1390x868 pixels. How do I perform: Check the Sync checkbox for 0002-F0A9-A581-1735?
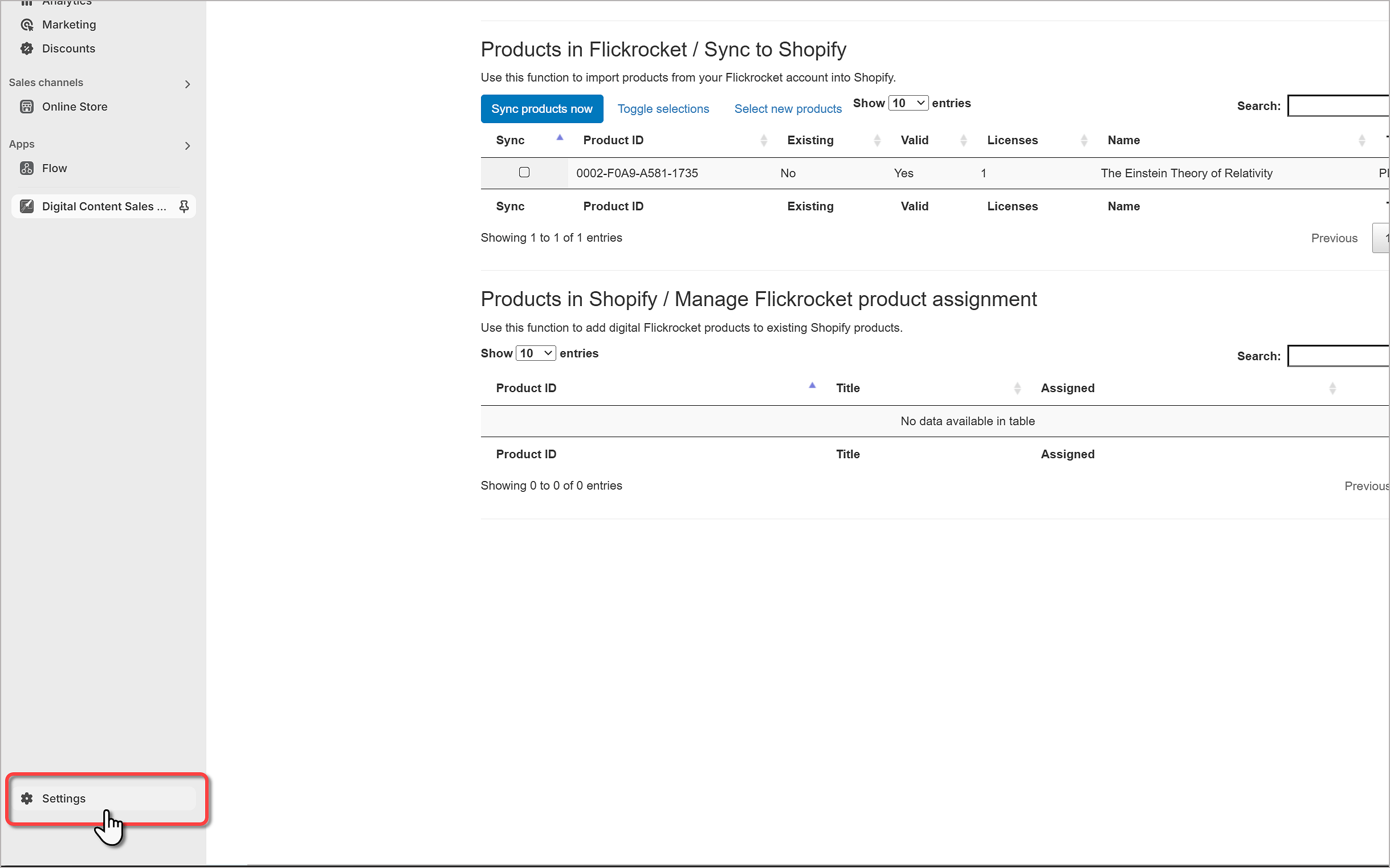524,172
